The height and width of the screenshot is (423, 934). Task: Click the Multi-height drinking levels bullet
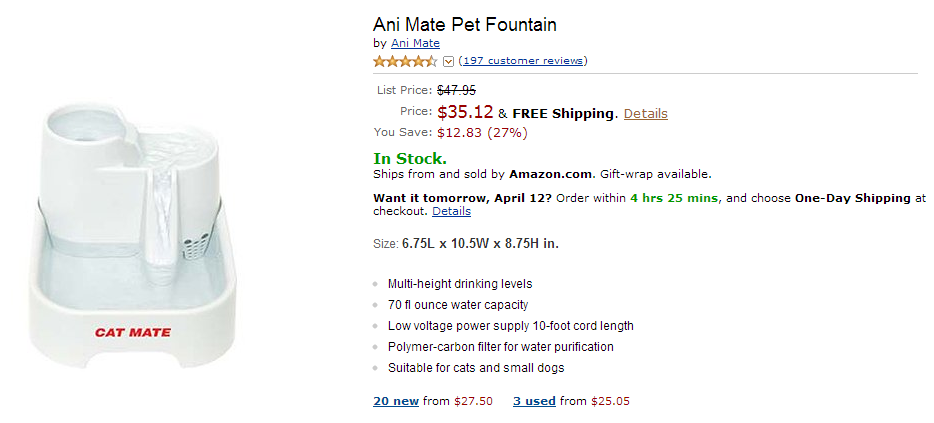click(x=460, y=284)
